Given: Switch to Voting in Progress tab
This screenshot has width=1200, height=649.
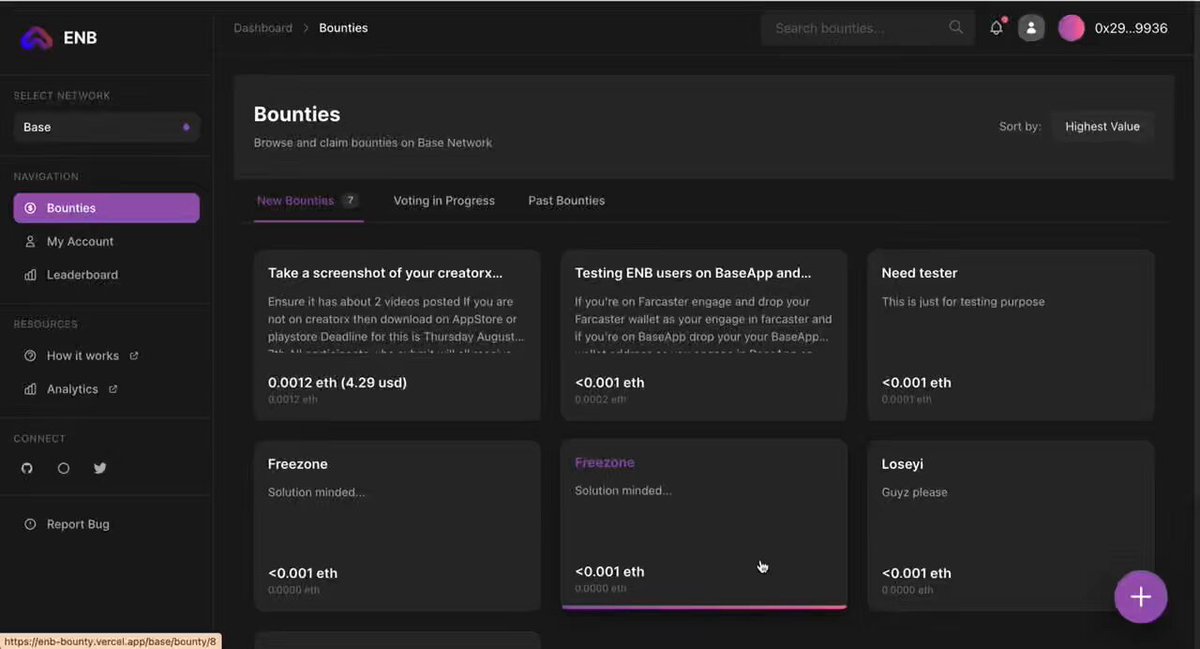Looking at the screenshot, I should [444, 201].
